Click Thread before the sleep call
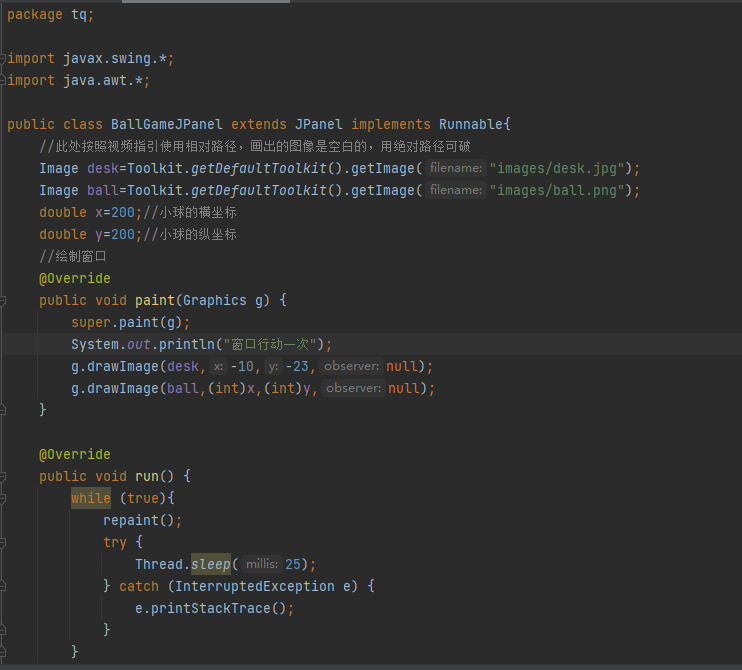 (x=159, y=564)
